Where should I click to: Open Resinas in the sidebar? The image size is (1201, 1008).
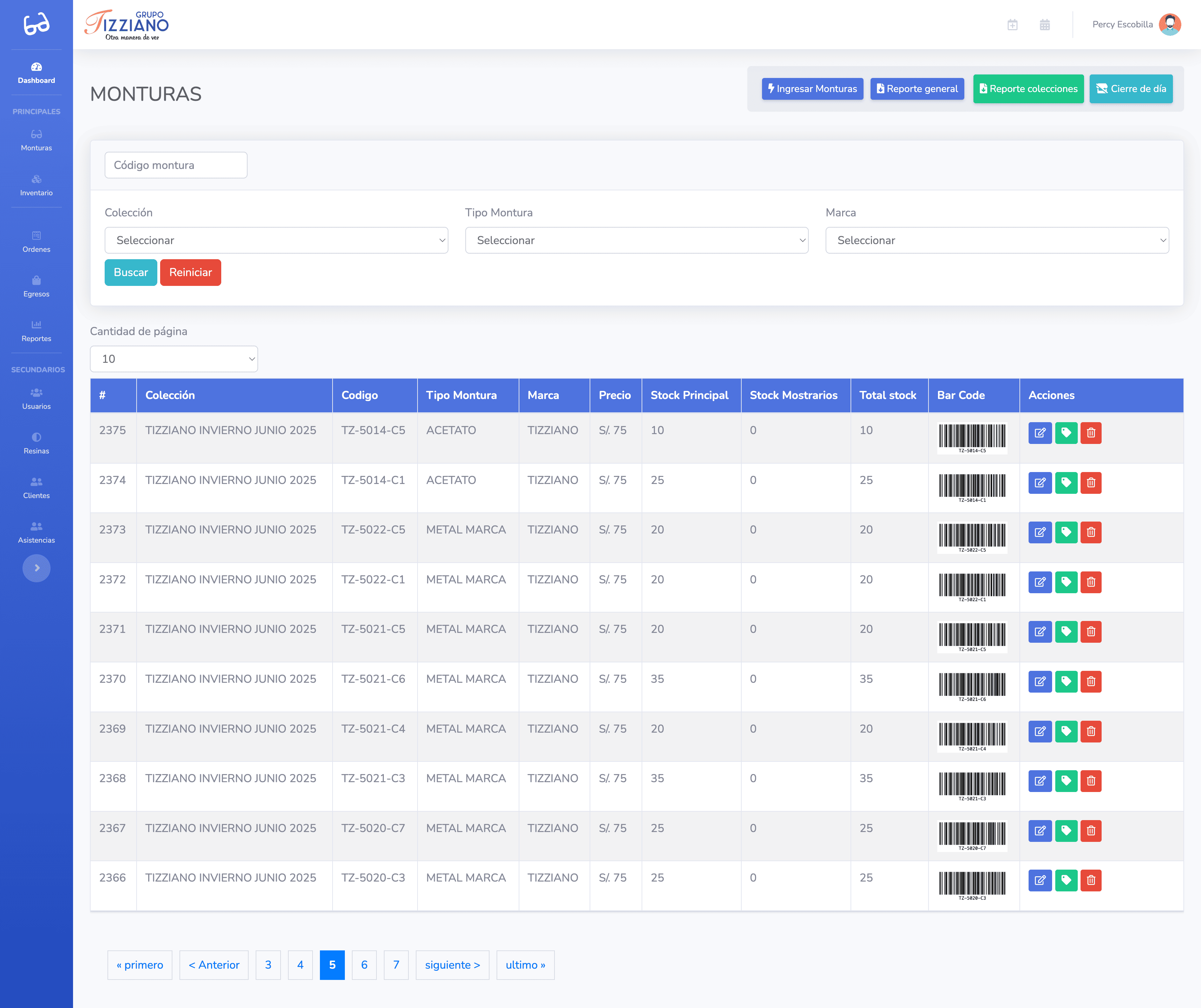tap(37, 443)
